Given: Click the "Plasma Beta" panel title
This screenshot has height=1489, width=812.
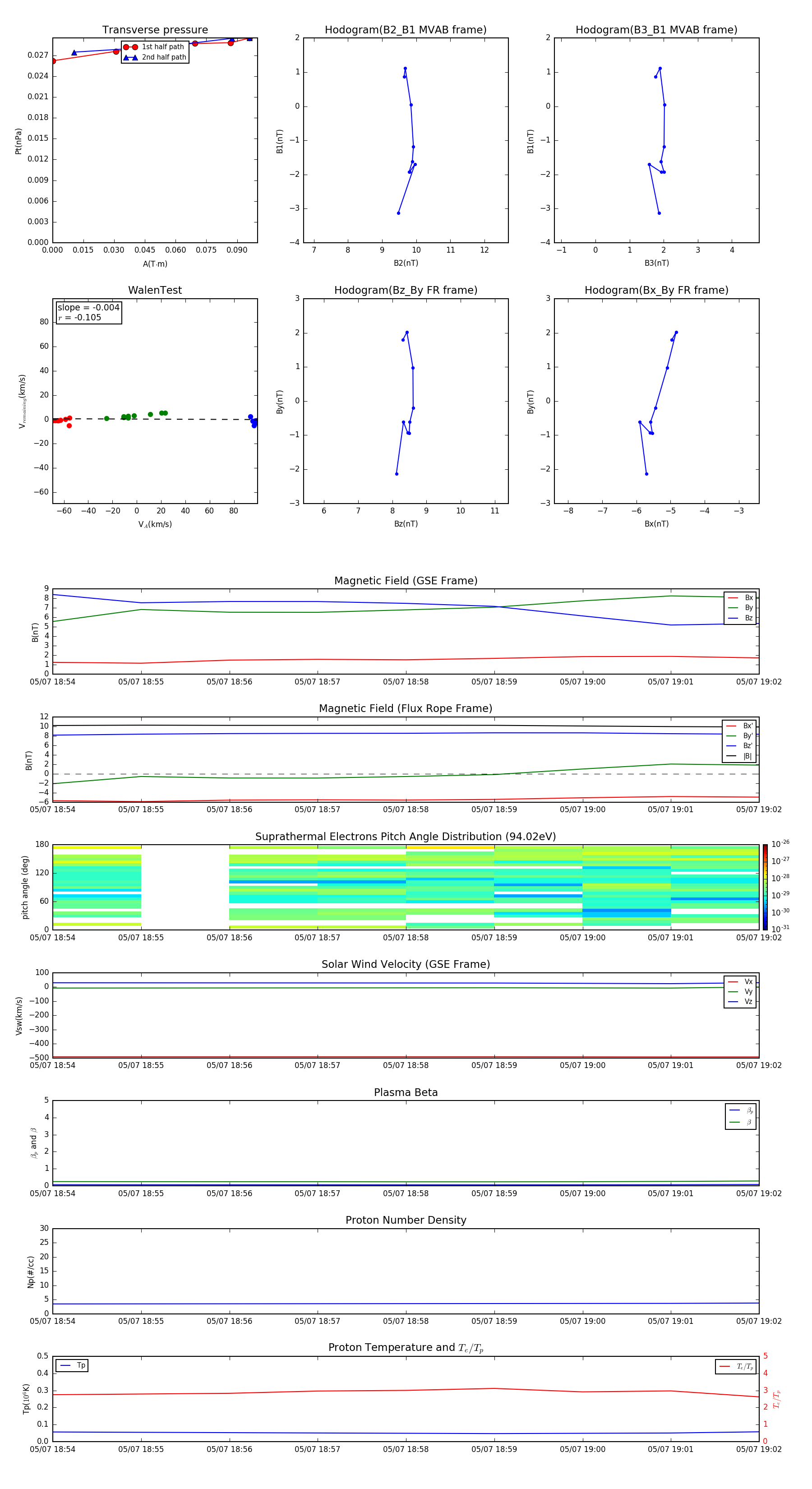Looking at the screenshot, I should [406, 1092].
